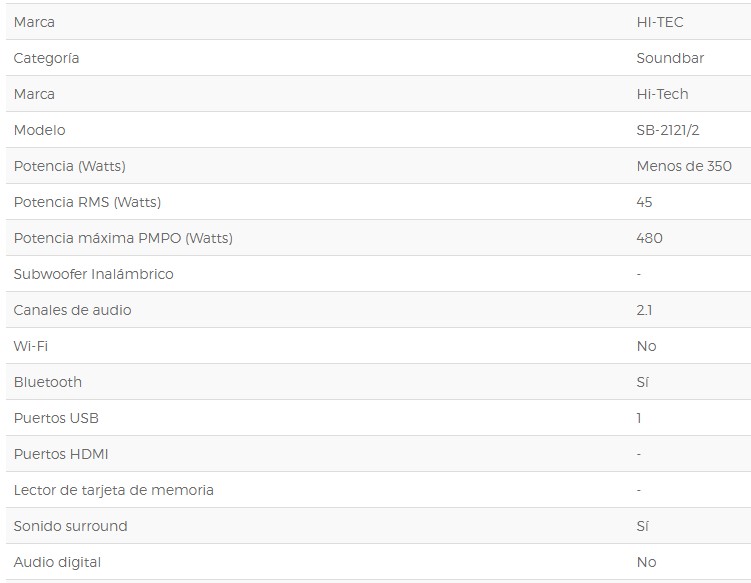Click the audio channels value "2.1"

click(644, 310)
